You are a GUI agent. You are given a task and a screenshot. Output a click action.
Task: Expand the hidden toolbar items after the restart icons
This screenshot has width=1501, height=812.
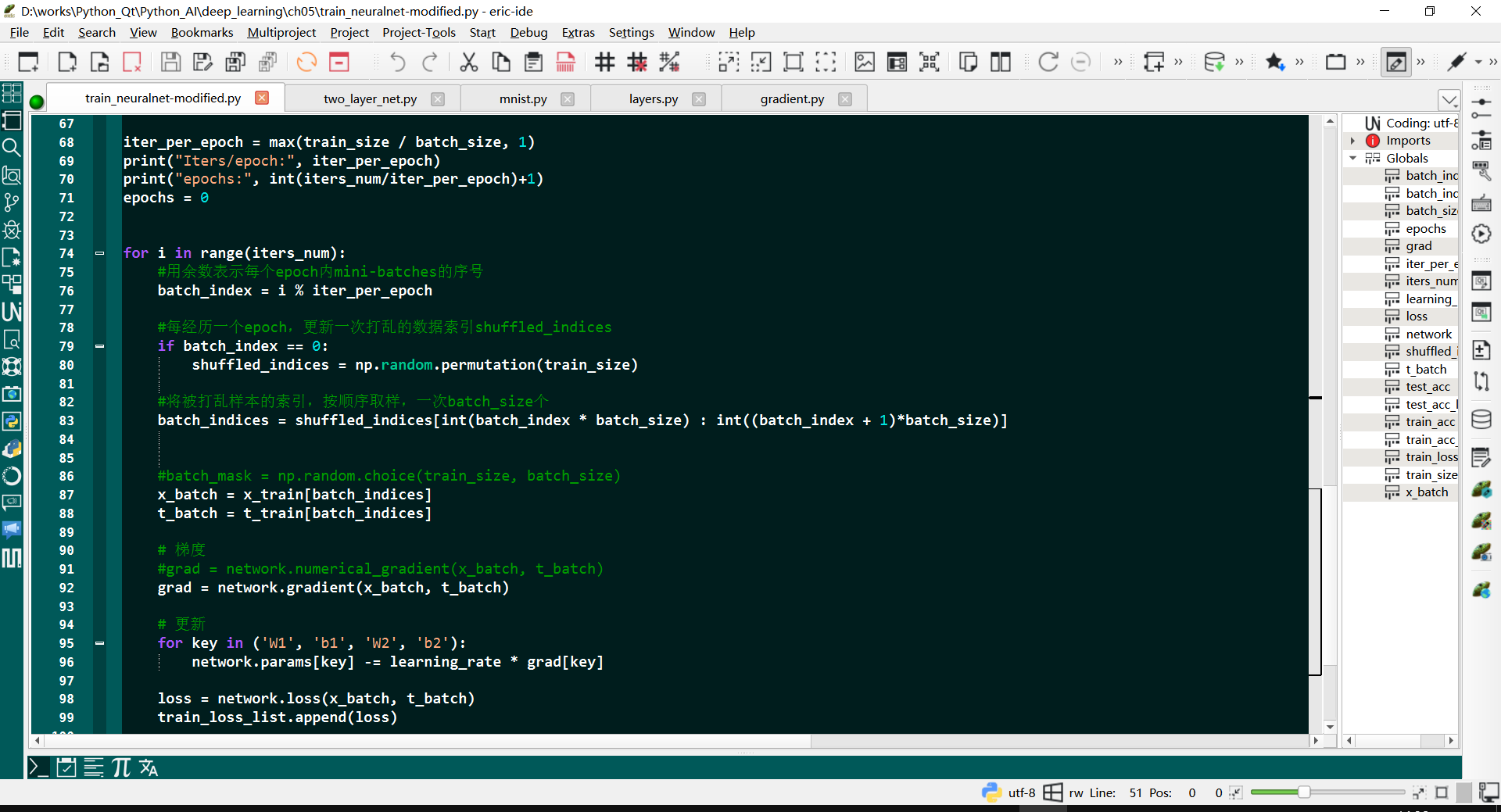[1118, 62]
